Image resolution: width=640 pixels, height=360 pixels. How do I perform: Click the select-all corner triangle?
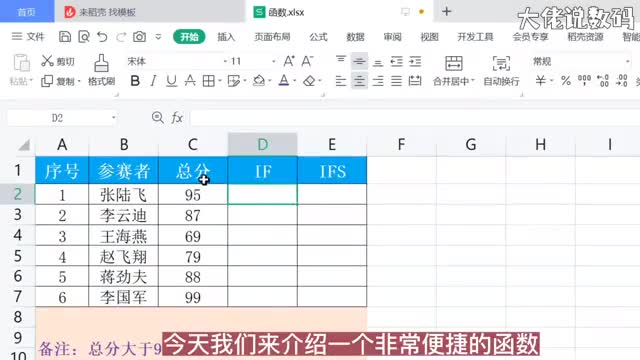[24, 144]
